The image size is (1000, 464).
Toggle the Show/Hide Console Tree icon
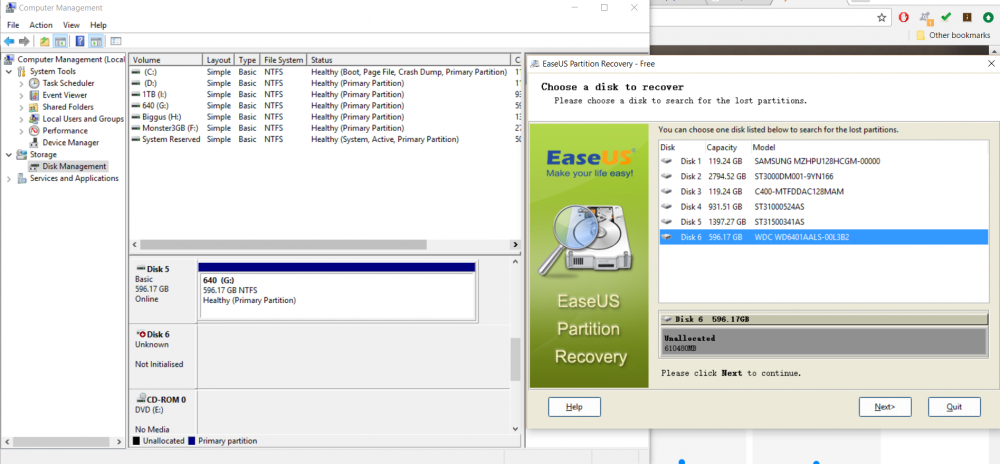pyautogui.click(x=60, y=41)
